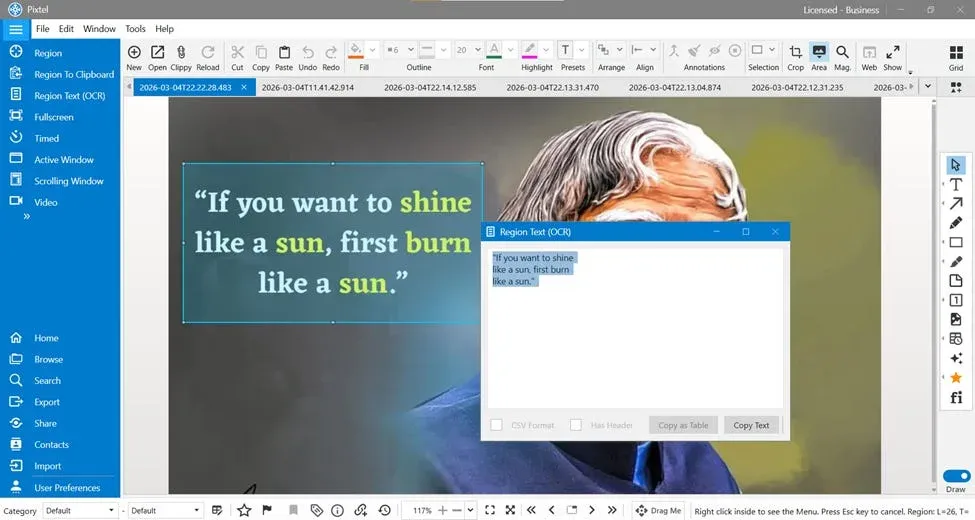This screenshot has height=520, width=975.
Task: Switch to tab 2026-03-04T11.41.42.914
Action: (x=308, y=88)
